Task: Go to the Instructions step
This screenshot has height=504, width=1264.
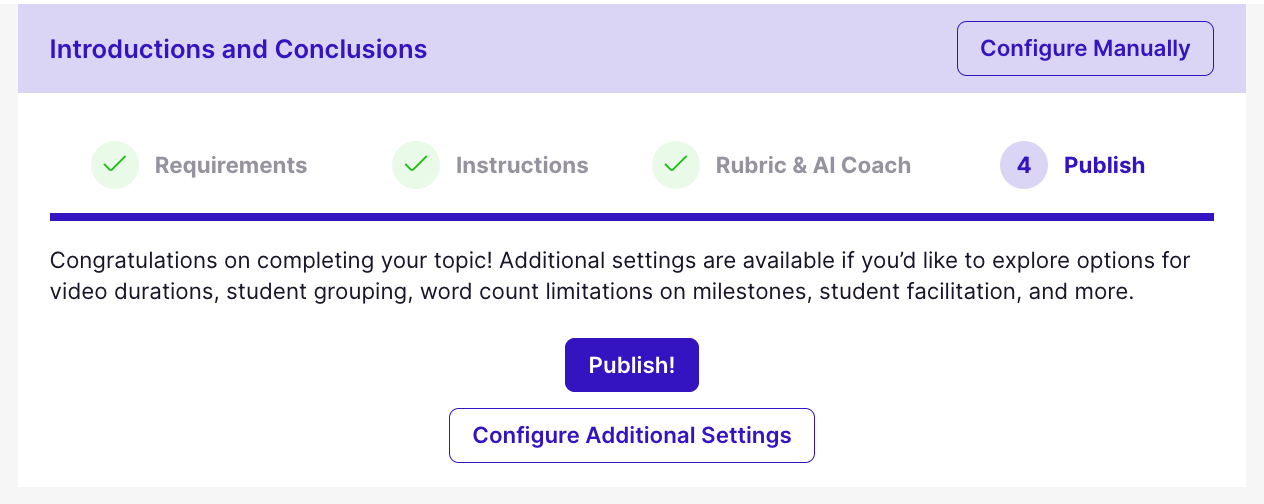Action: click(522, 165)
